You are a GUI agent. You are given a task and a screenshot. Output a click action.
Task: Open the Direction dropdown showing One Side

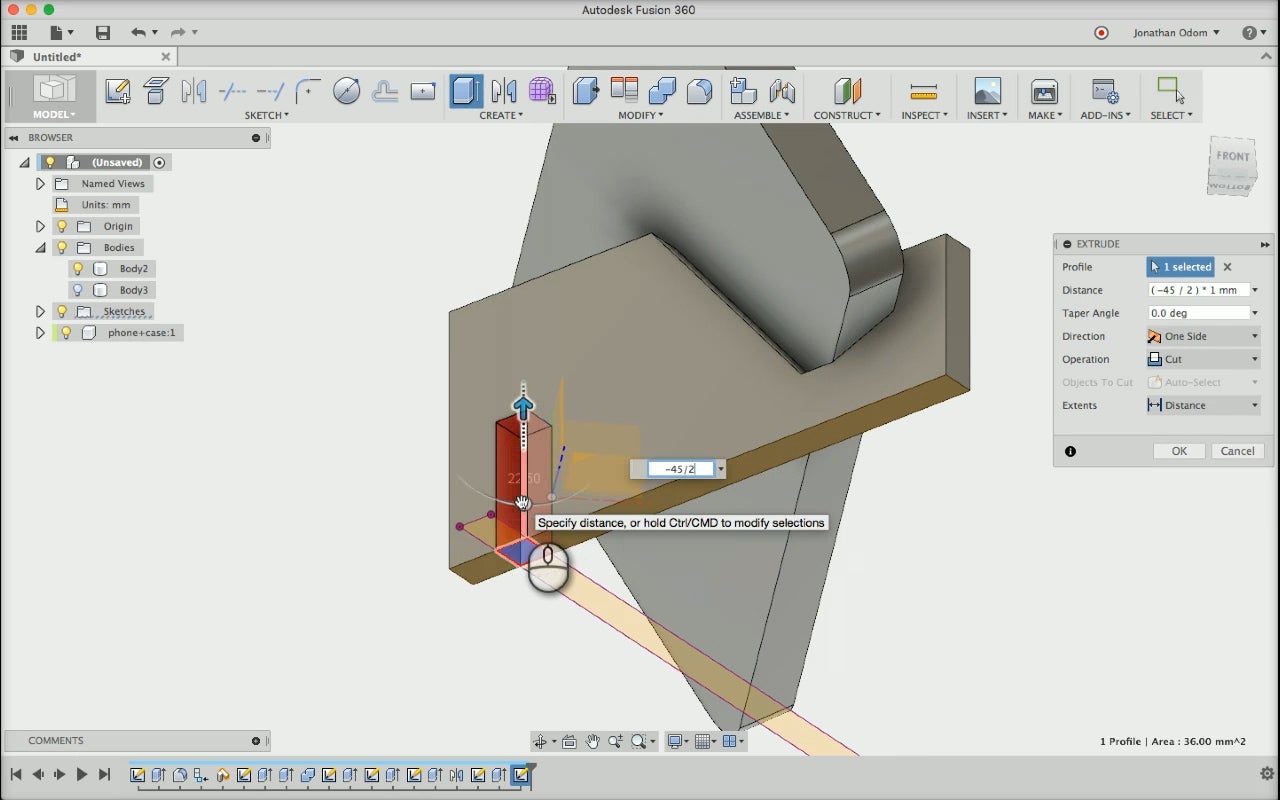1203,336
